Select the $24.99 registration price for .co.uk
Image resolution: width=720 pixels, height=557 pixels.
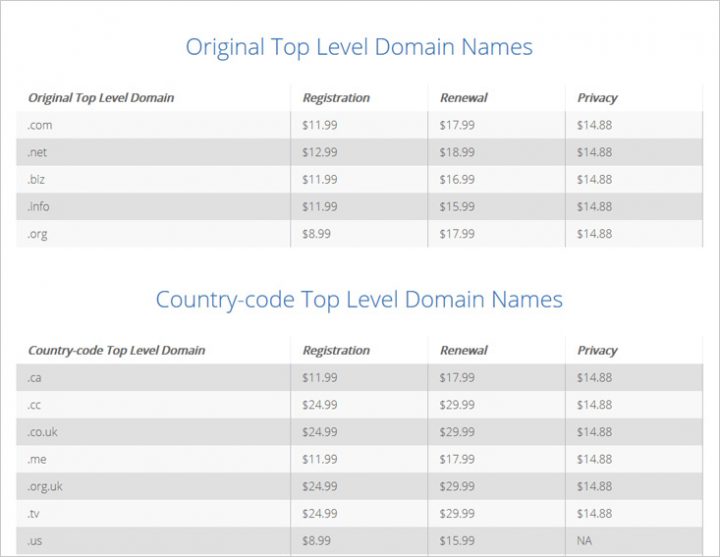320,432
